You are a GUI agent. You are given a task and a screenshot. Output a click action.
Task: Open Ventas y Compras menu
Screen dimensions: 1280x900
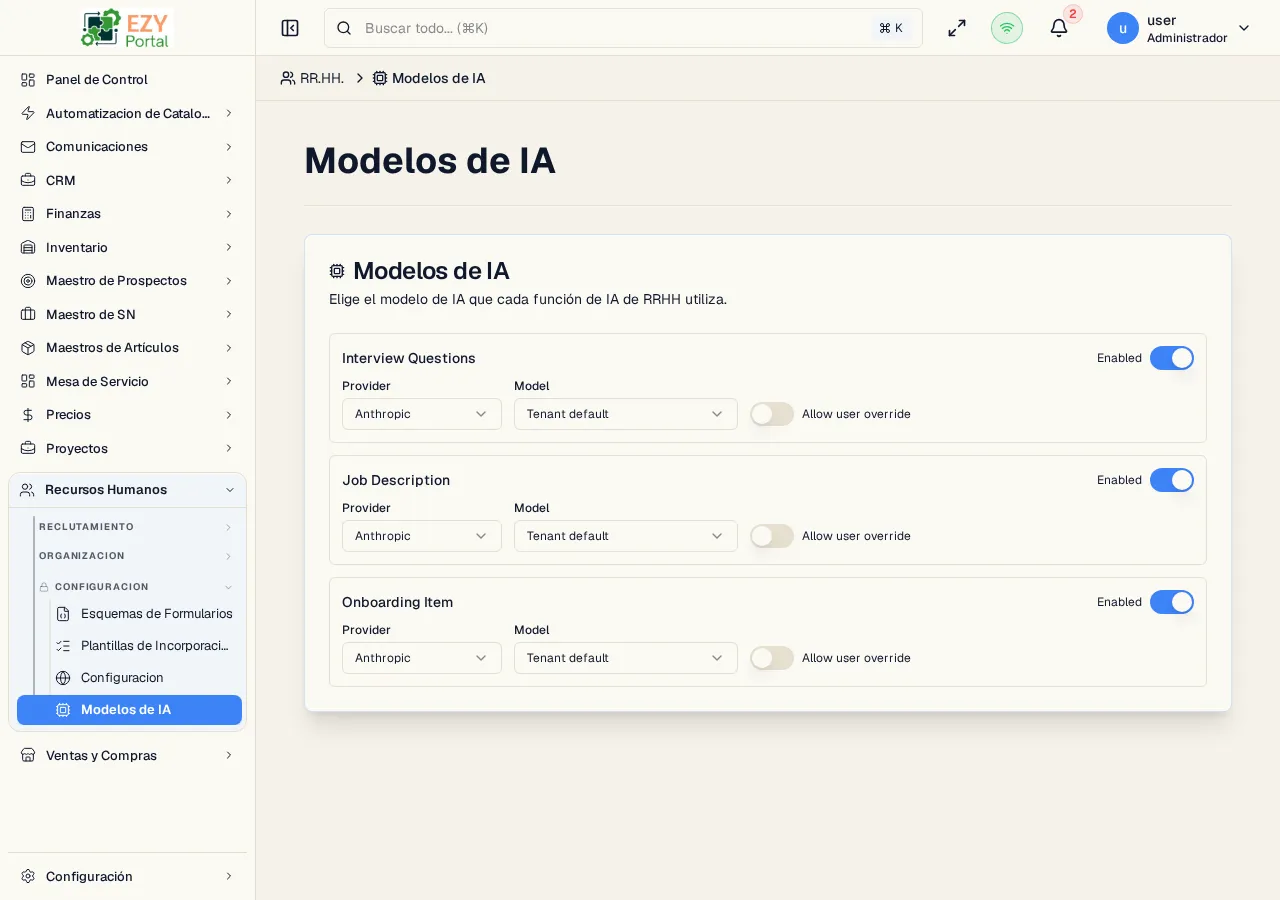[128, 755]
